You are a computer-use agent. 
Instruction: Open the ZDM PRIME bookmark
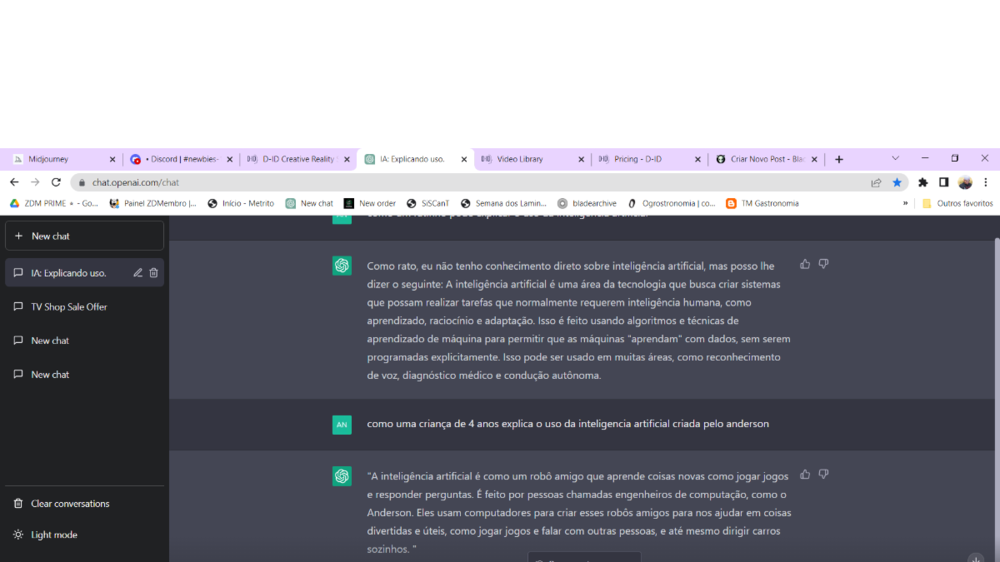[54, 203]
